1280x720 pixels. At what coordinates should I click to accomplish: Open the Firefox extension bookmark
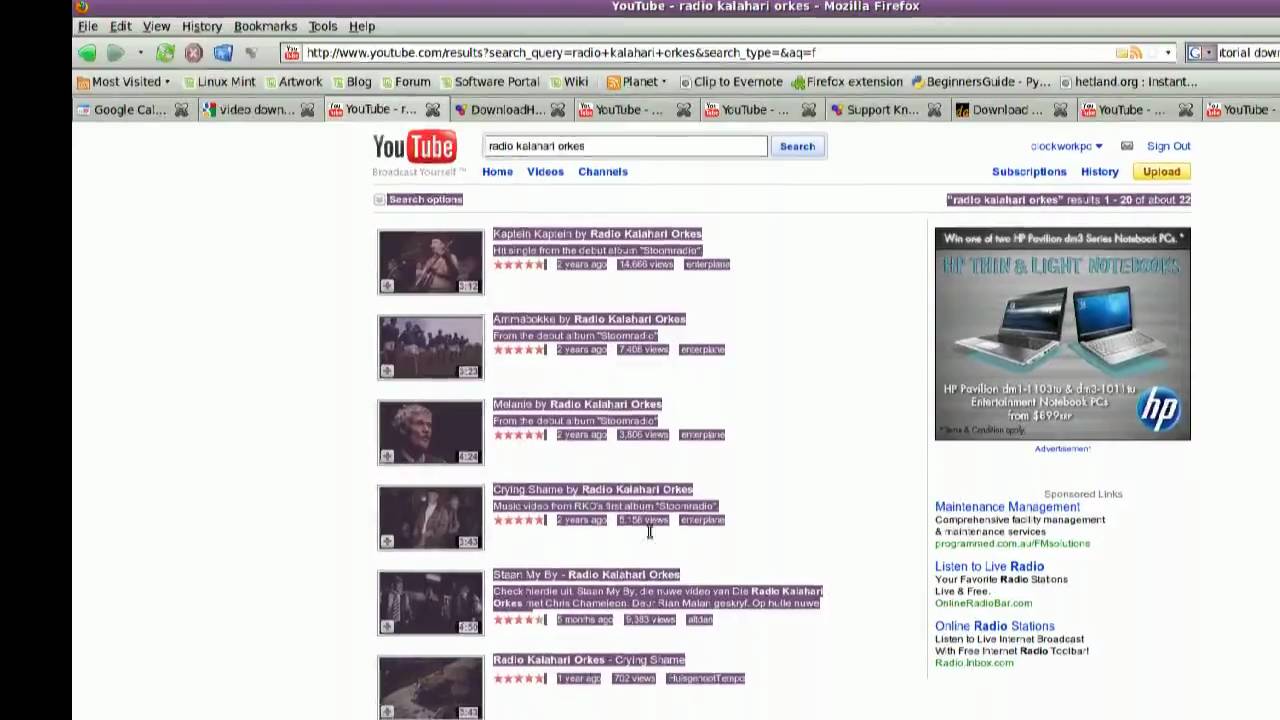click(847, 82)
